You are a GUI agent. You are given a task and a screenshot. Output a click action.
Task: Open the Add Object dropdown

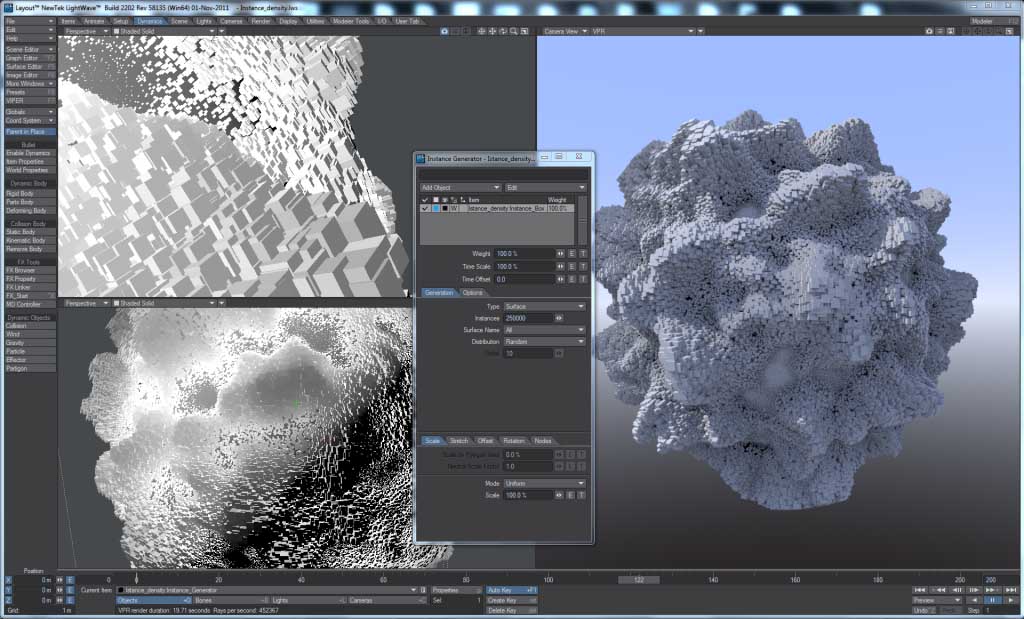point(460,187)
